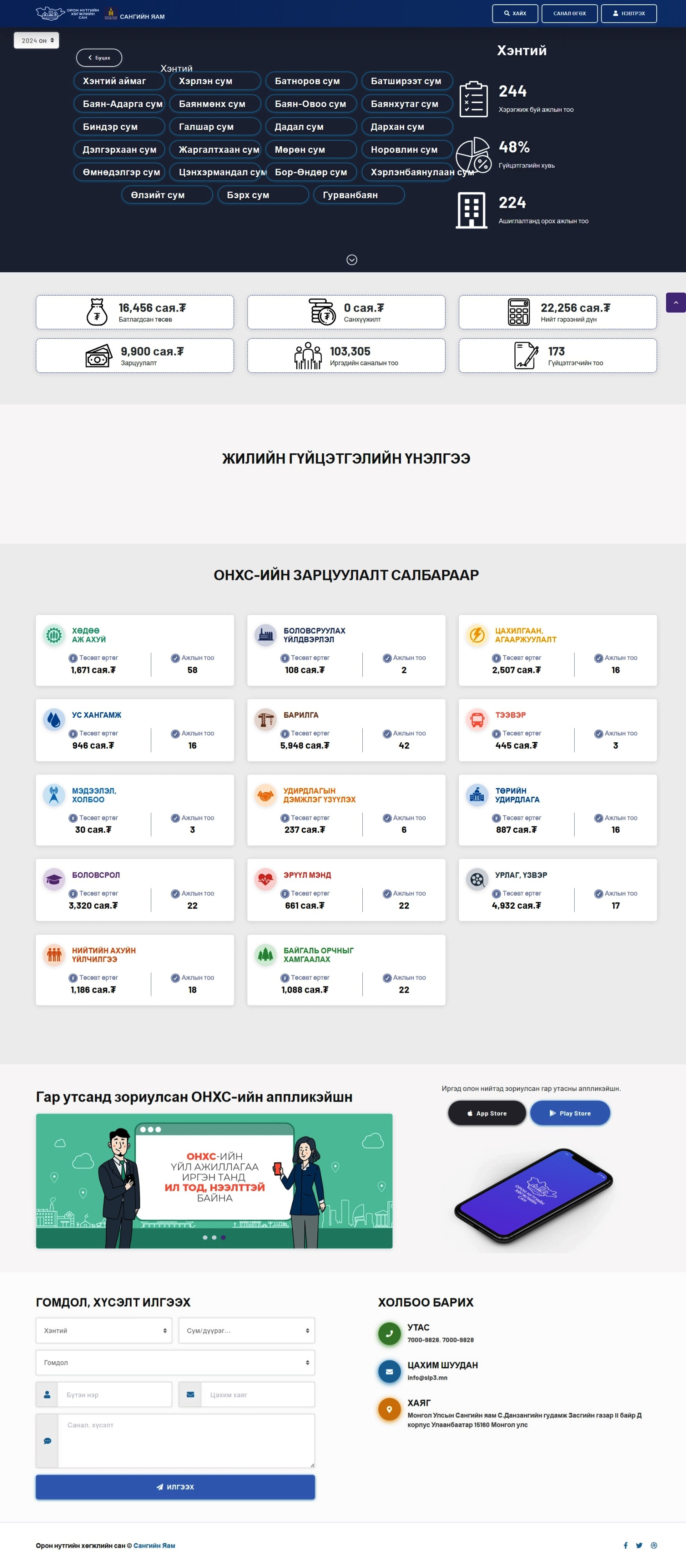Viewport: 686px width, 1568px height.
Task: Click the Facebook icon in footer
Action: point(625,1545)
